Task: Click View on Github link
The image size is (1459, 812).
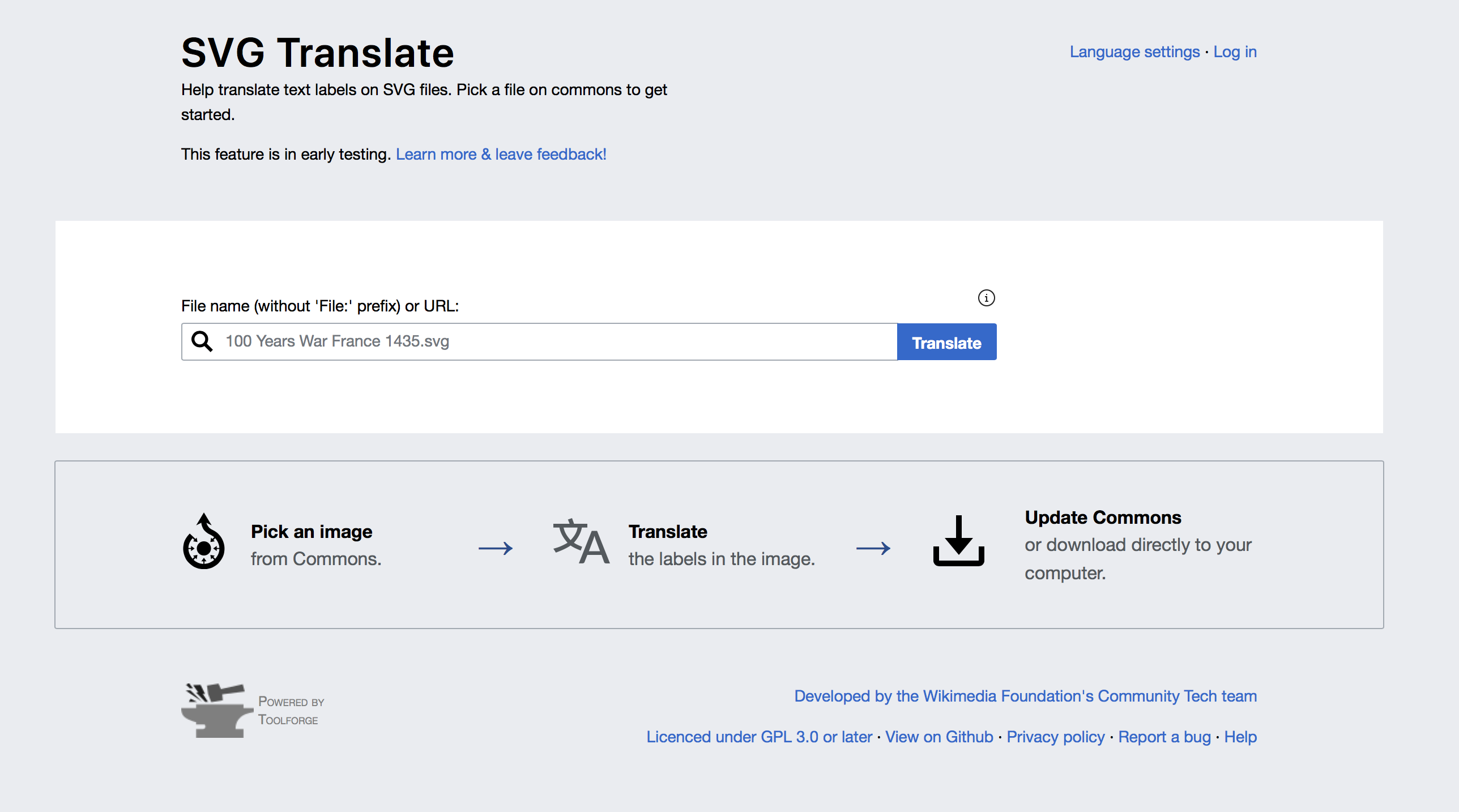Action: (939, 737)
